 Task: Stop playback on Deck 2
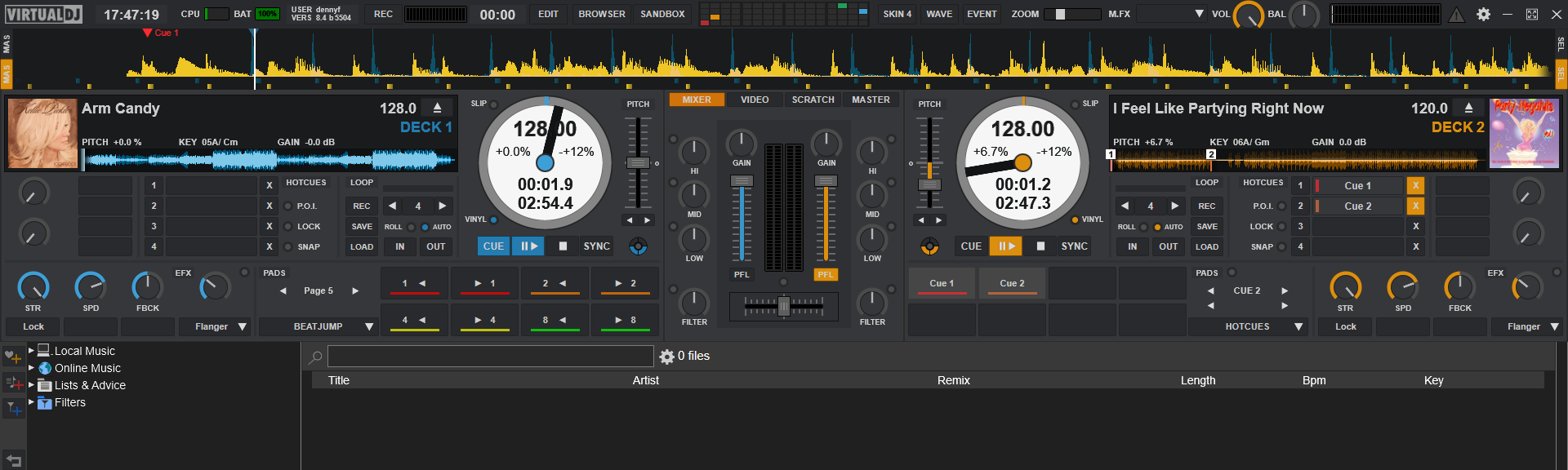point(1040,246)
